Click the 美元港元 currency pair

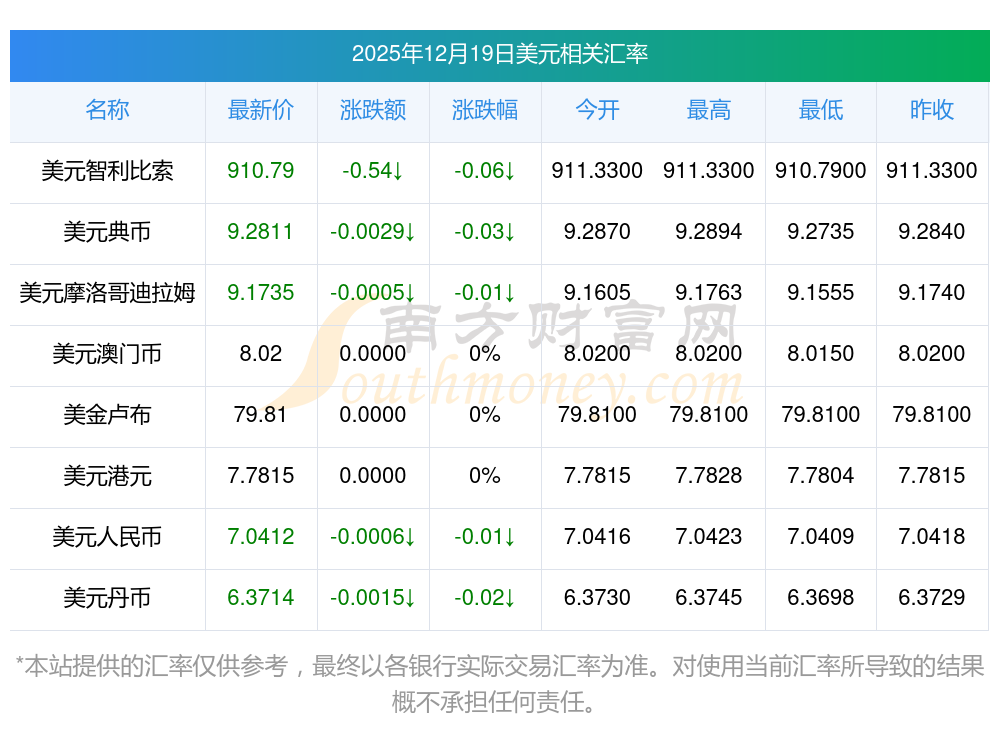(x=107, y=476)
